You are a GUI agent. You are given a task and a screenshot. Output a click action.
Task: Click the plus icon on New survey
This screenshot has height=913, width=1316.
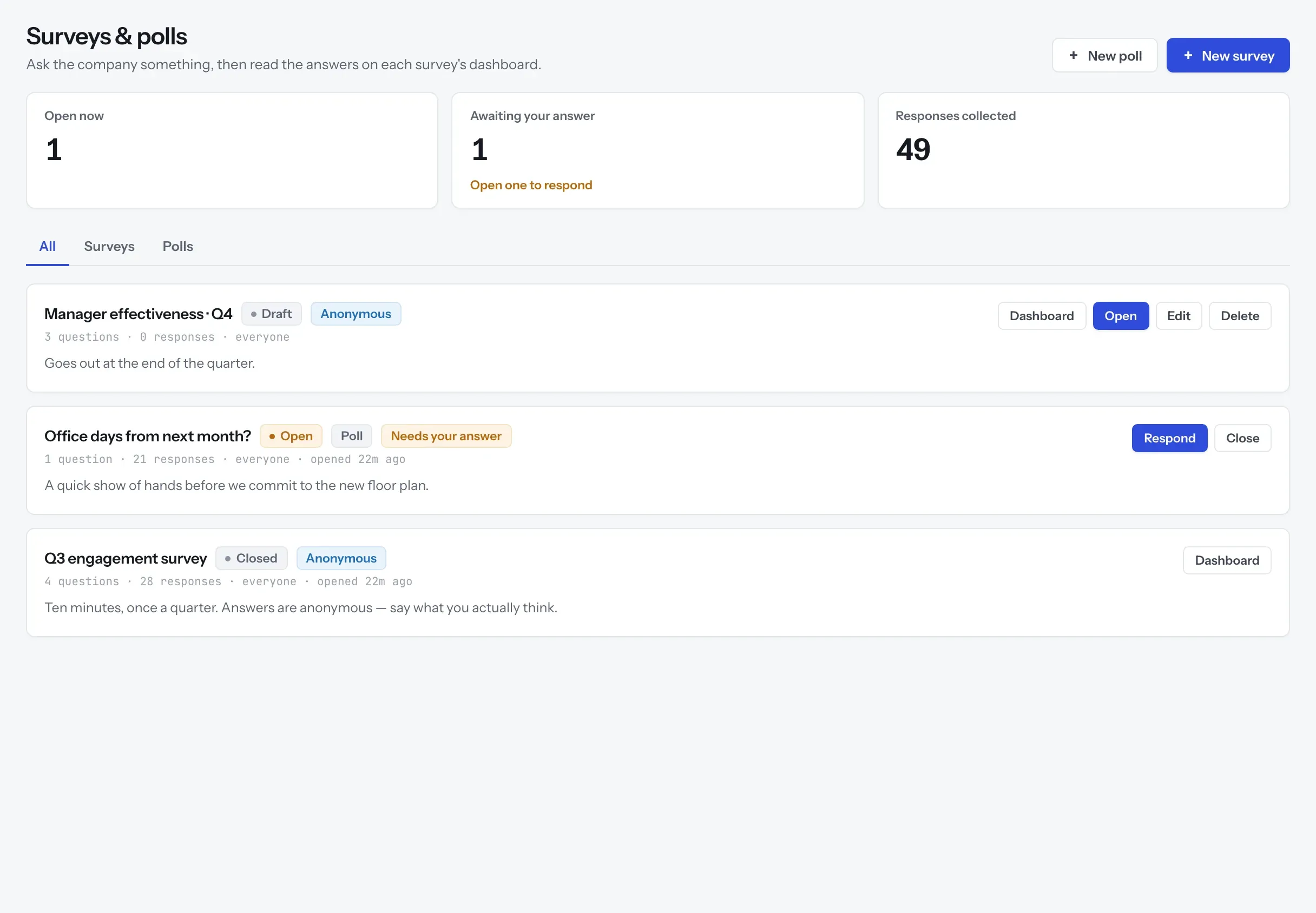[x=1188, y=56]
